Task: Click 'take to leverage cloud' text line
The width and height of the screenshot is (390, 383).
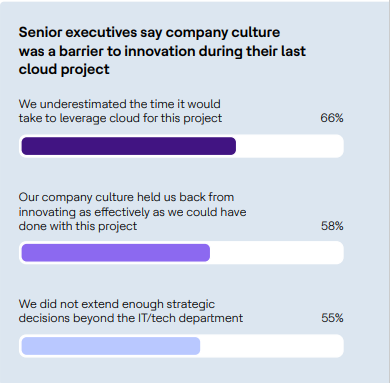Action: (x=120, y=118)
